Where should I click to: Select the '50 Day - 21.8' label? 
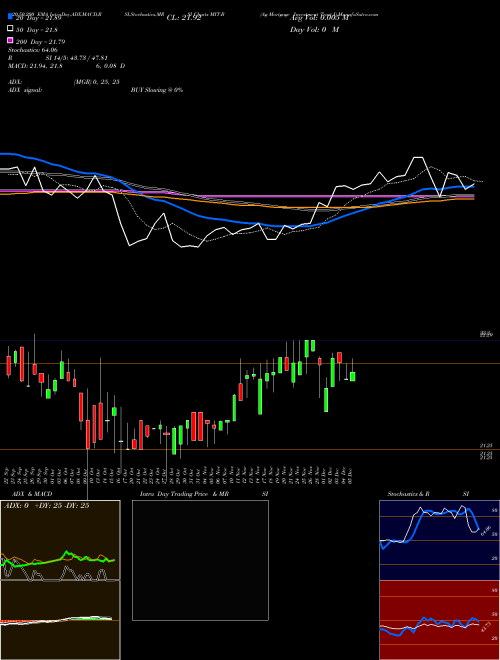coord(37,30)
